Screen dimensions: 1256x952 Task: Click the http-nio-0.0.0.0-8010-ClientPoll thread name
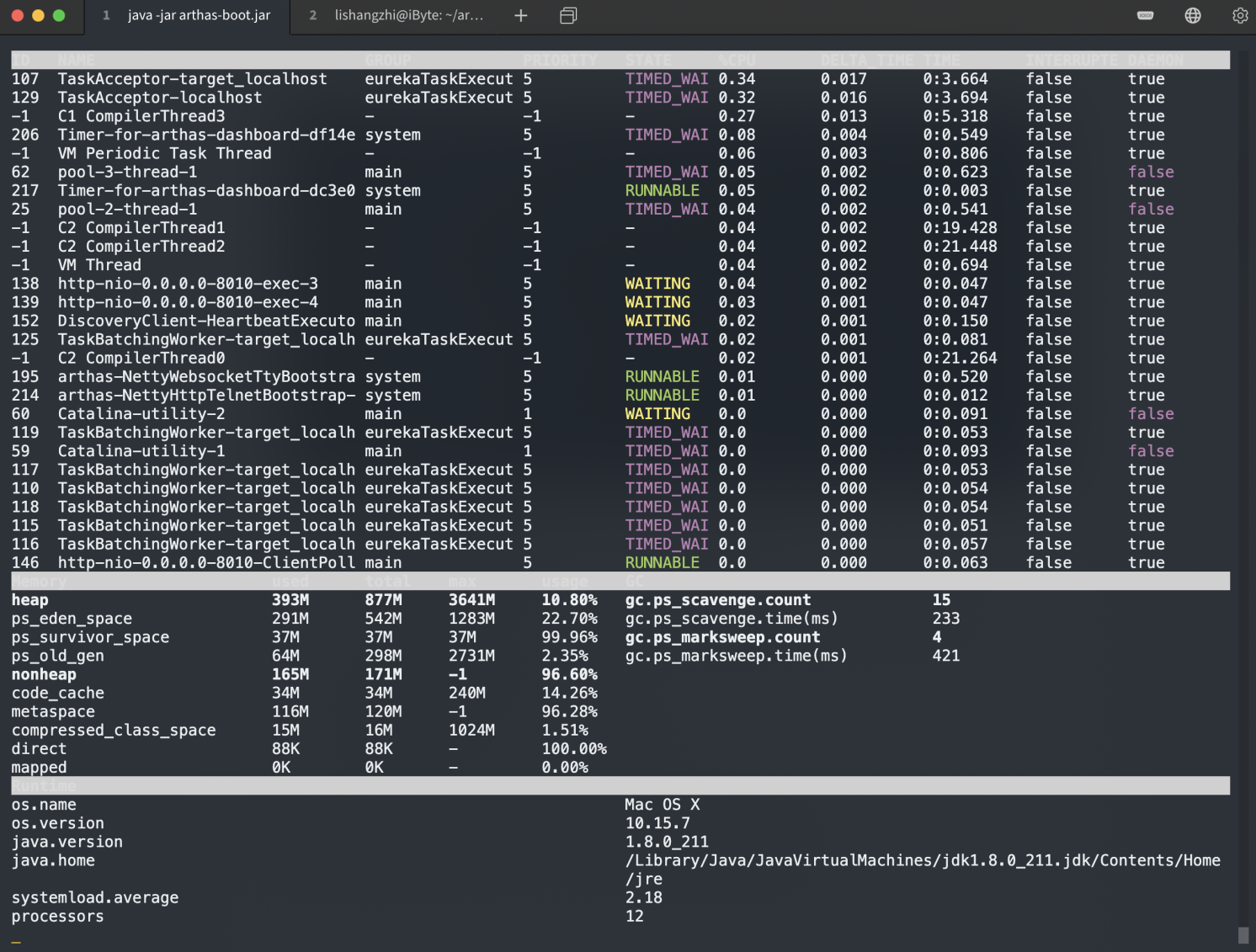[206, 562]
